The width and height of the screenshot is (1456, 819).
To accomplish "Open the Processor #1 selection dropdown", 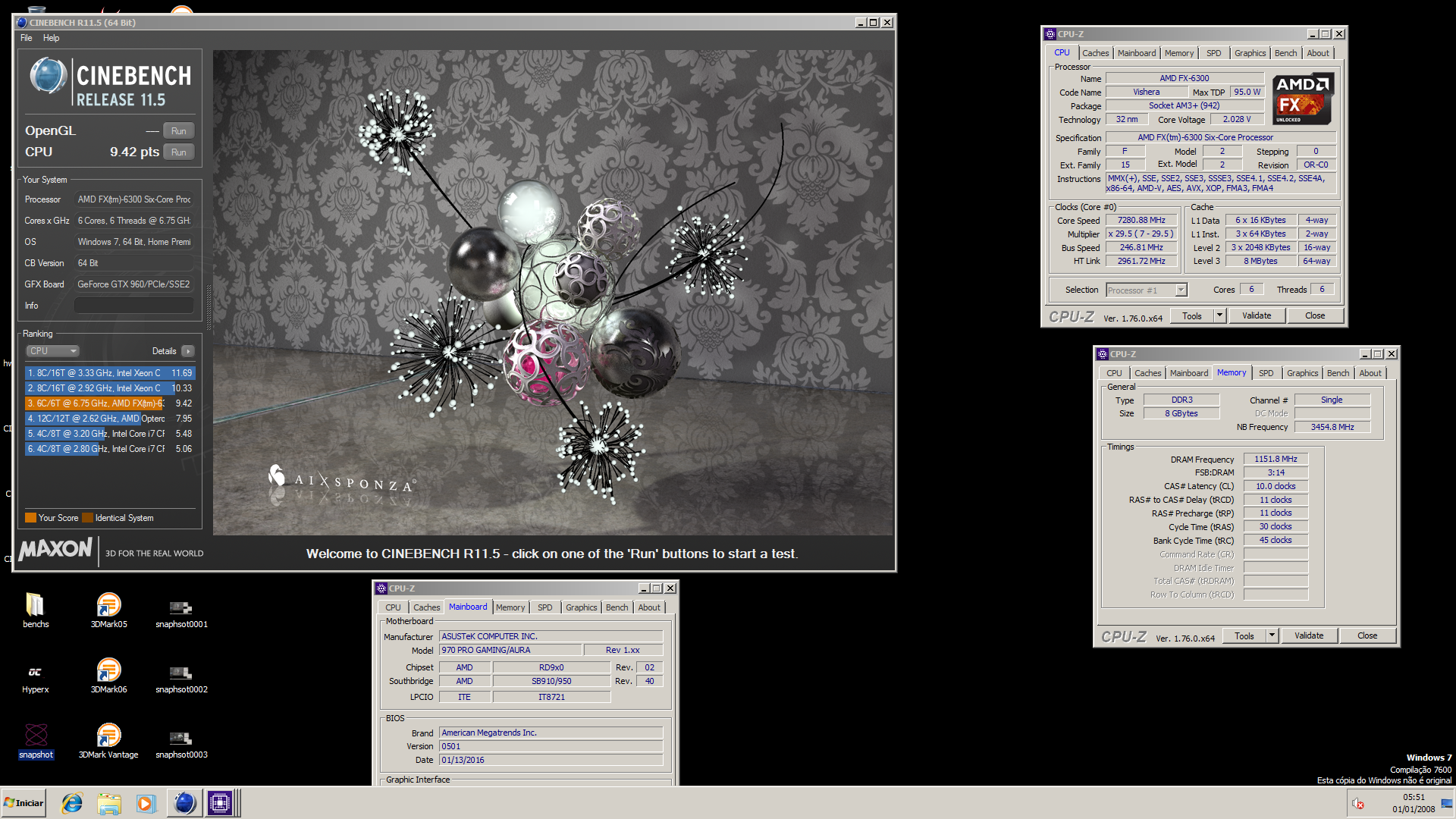I will [1146, 290].
